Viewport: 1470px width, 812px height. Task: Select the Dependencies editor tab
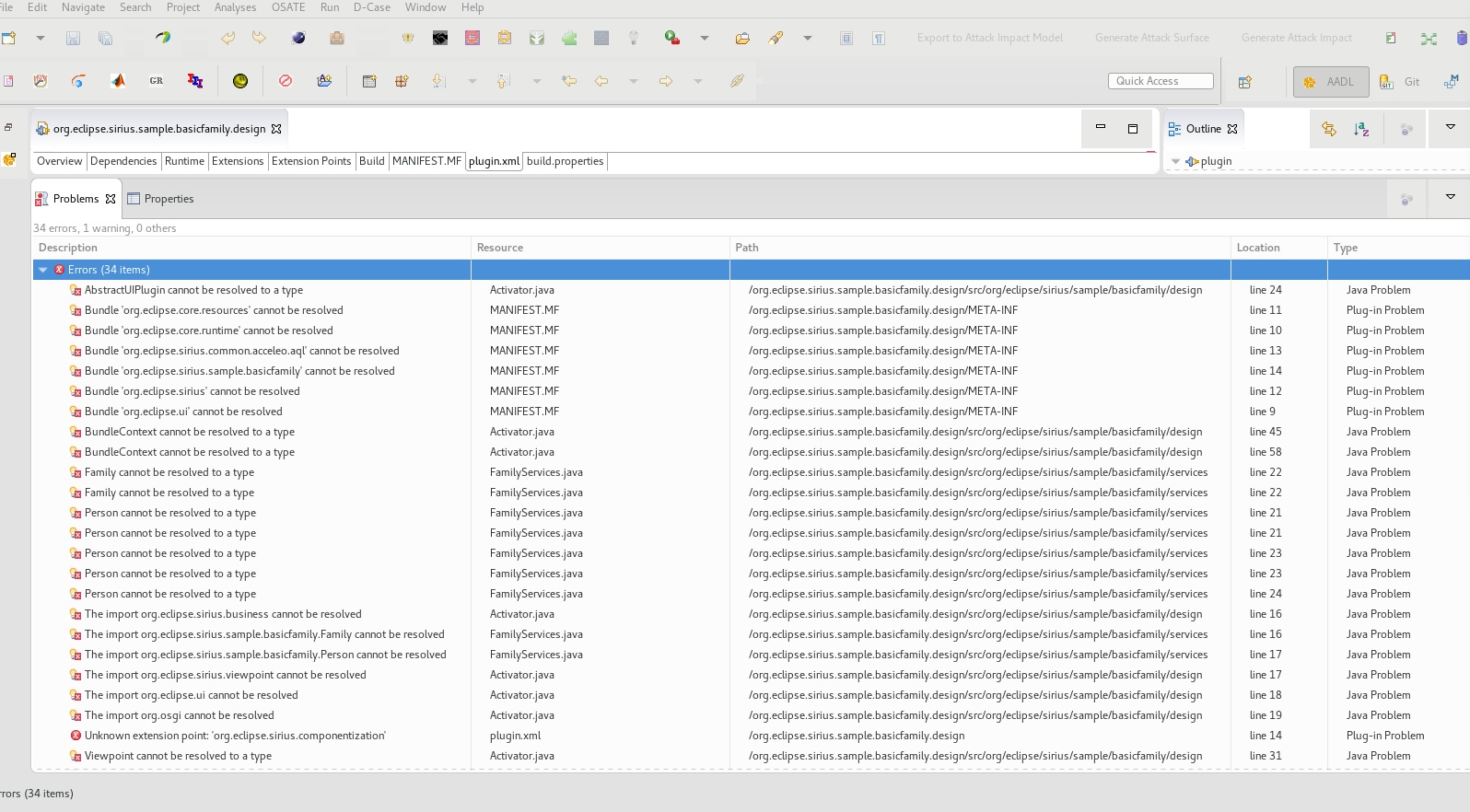(123, 161)
